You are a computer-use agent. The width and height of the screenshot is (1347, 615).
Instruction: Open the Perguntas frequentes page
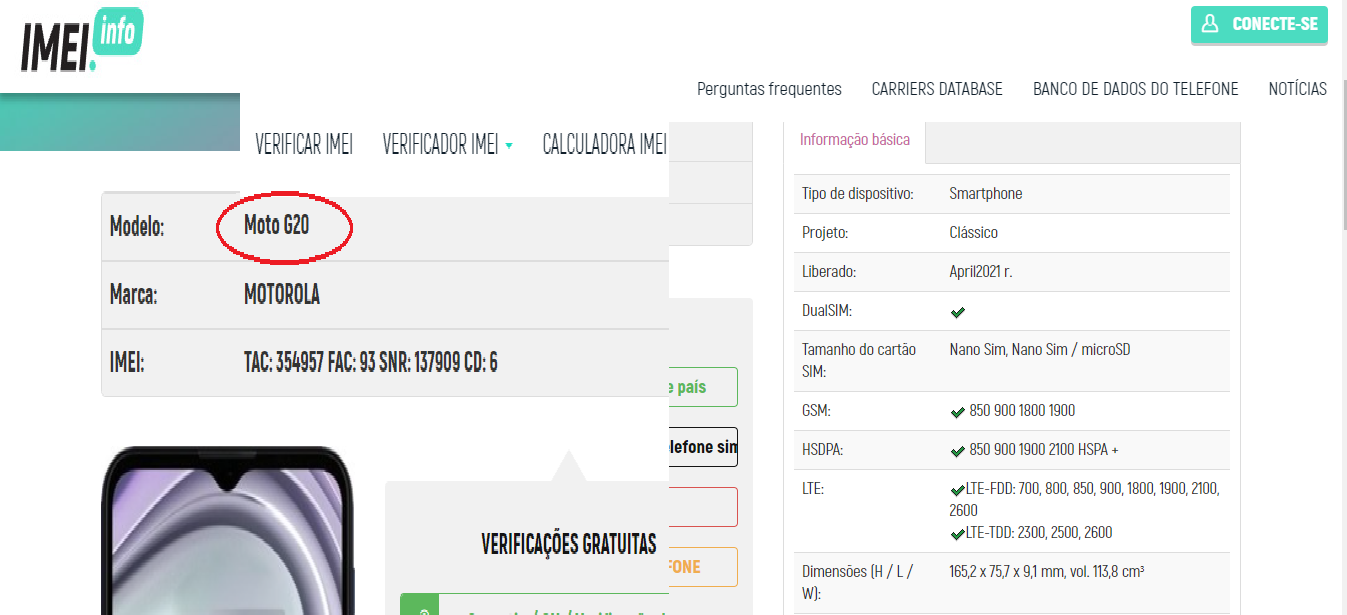point(769,89)
